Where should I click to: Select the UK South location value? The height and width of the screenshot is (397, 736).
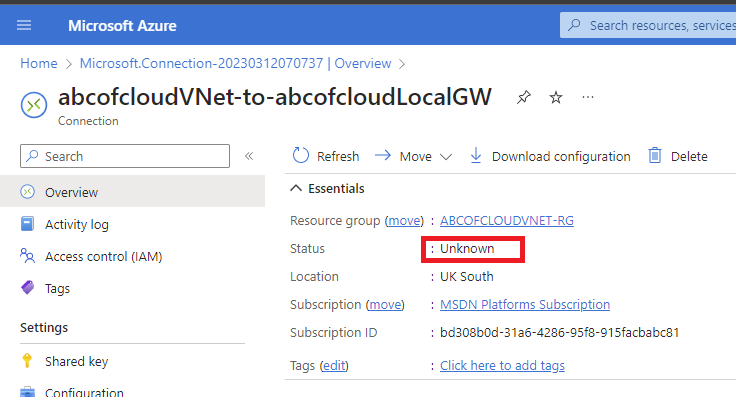pos(467,277)
